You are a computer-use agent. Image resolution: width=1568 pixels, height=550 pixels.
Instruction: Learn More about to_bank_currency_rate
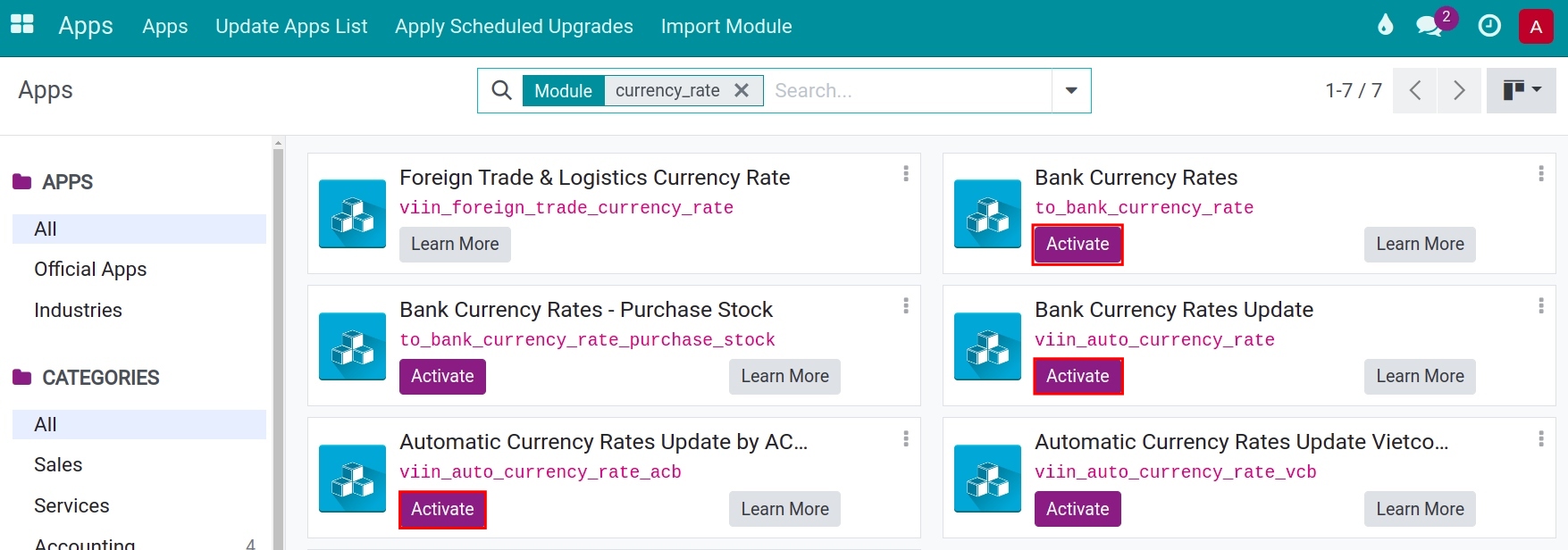point(1420,244)
